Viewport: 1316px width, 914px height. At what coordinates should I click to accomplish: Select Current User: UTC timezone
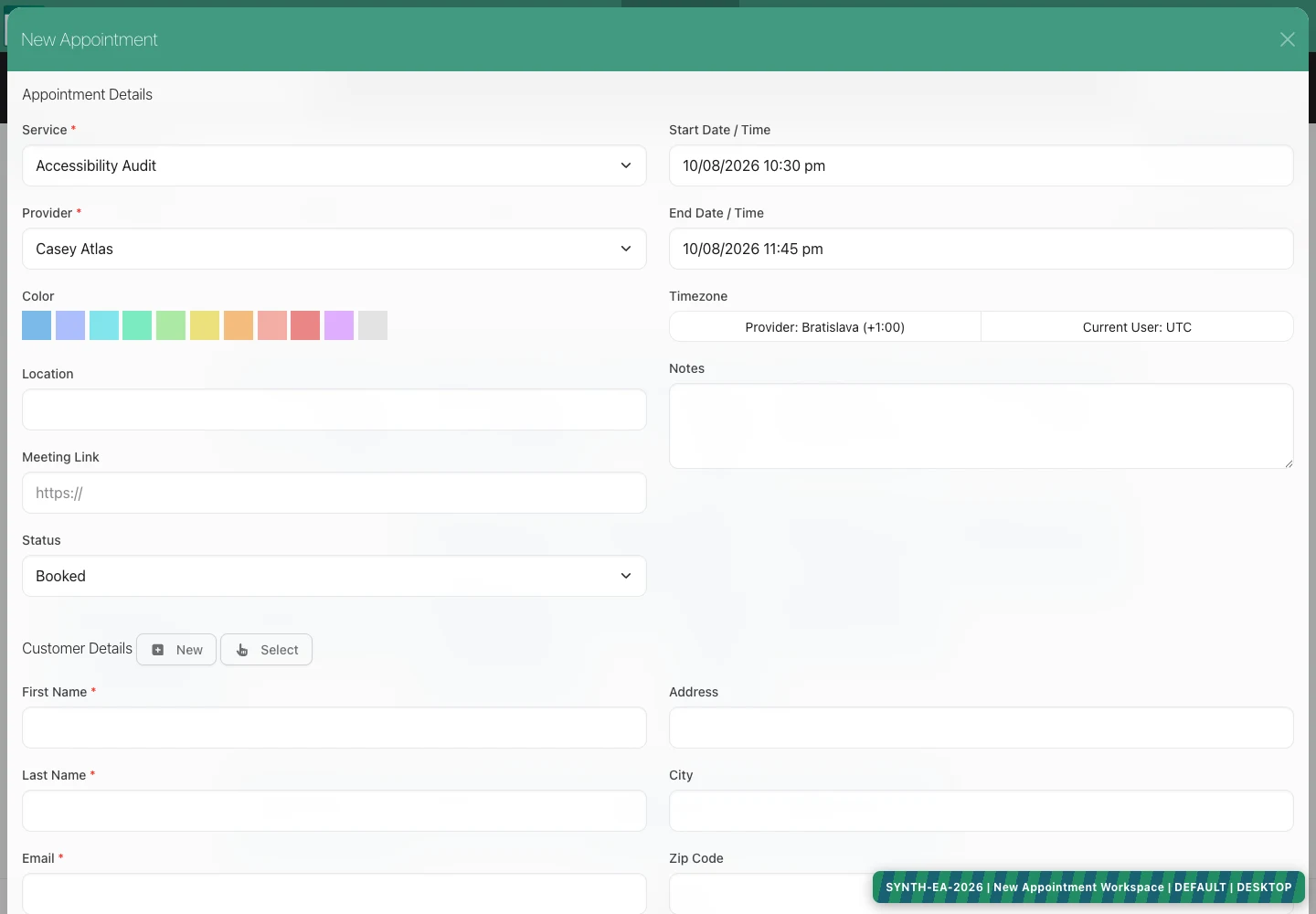click(1138, 326)
